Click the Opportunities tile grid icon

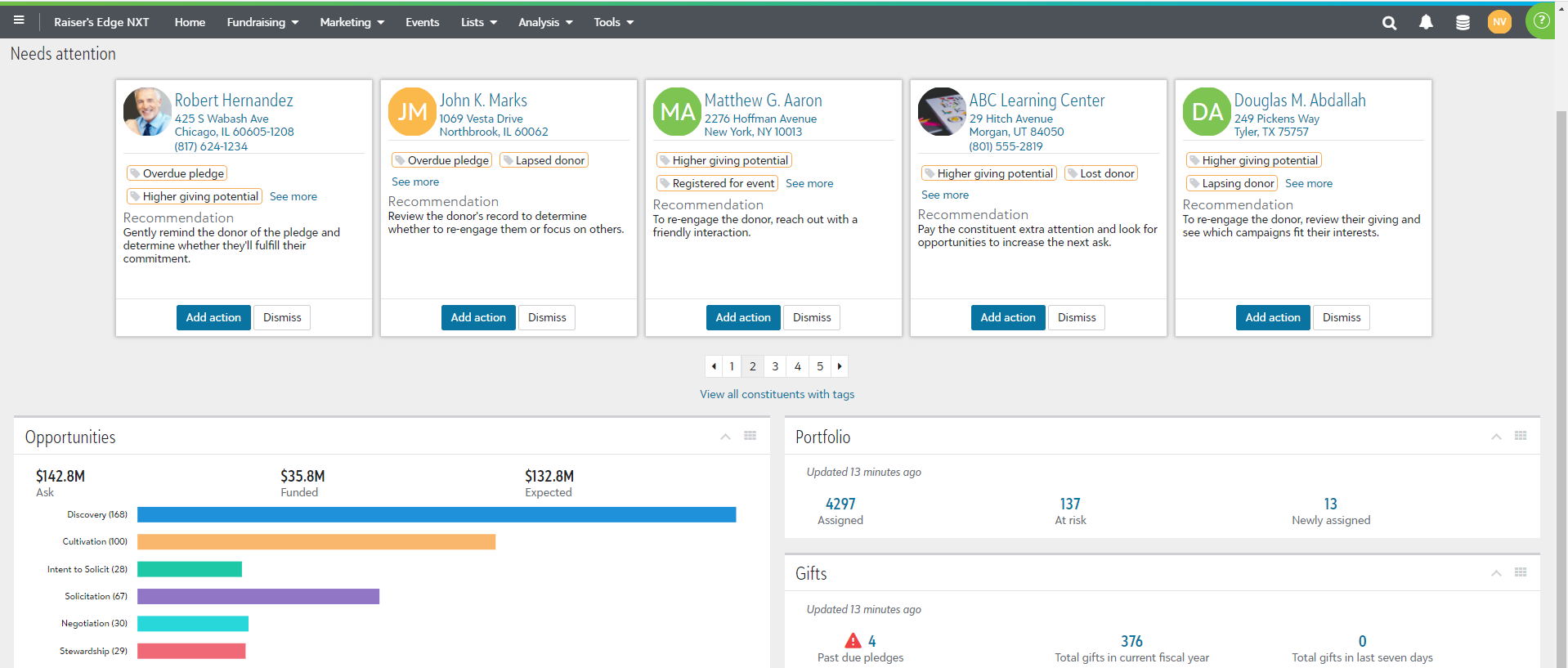[x=750, y=436]
